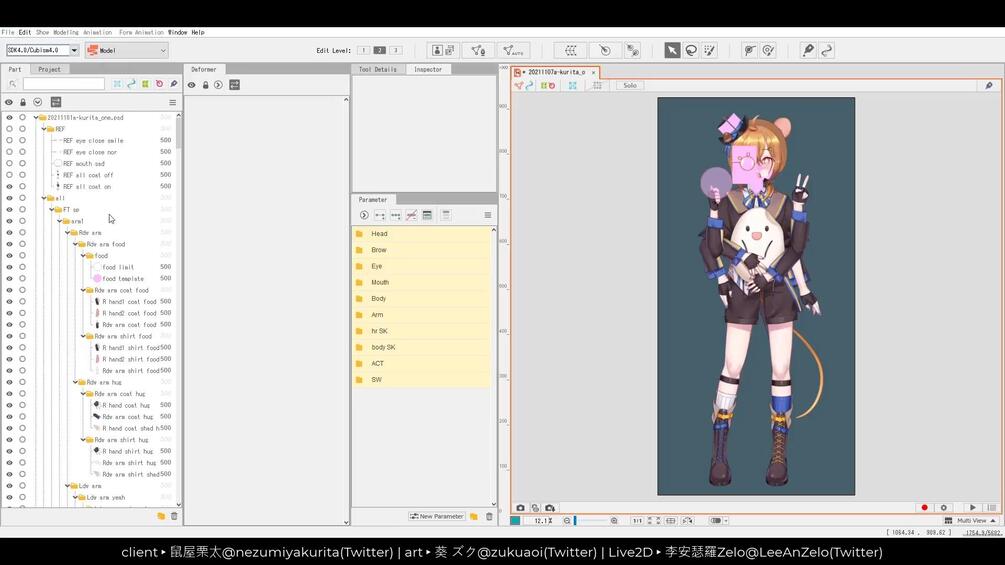Click zoom-in magnifier below canvas
Viewport: 1005px width, 565px height.
pos(614,521)
